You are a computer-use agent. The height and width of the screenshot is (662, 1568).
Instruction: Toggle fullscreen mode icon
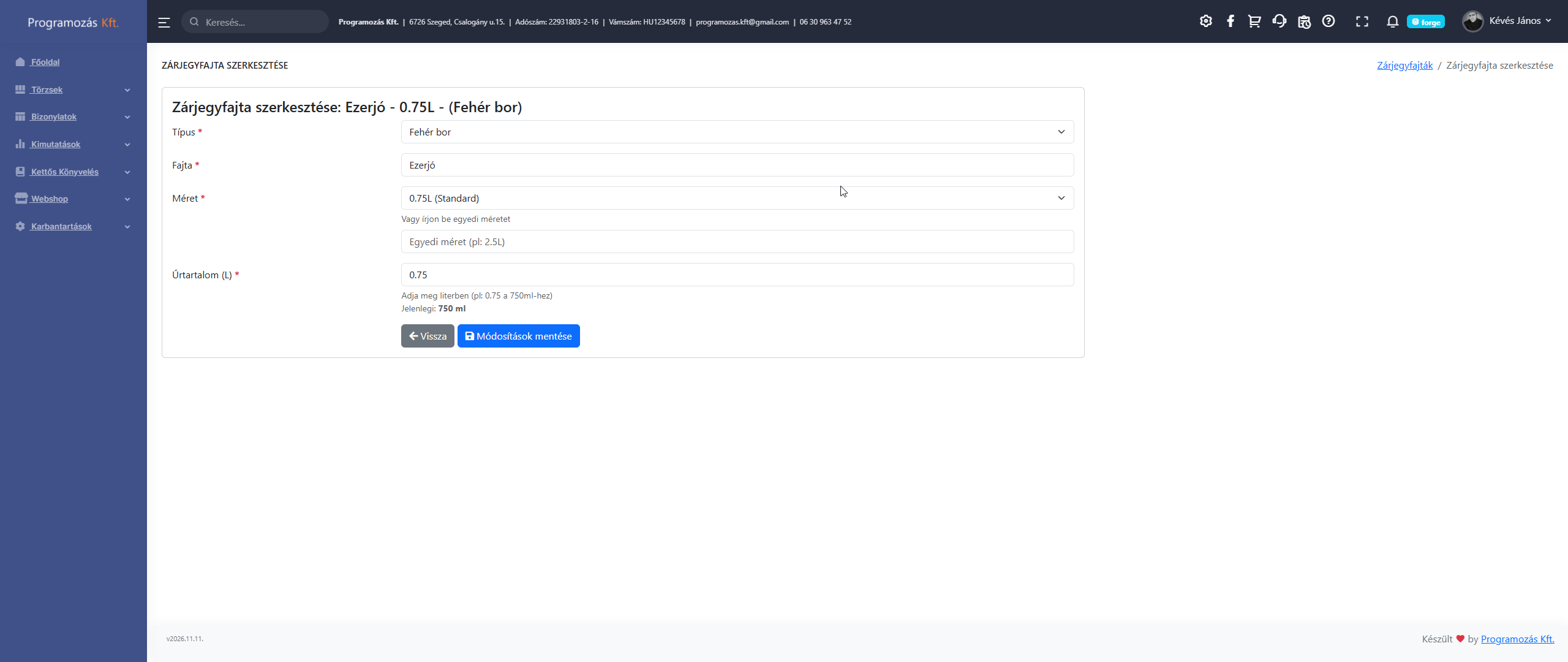pos(1362,21)
